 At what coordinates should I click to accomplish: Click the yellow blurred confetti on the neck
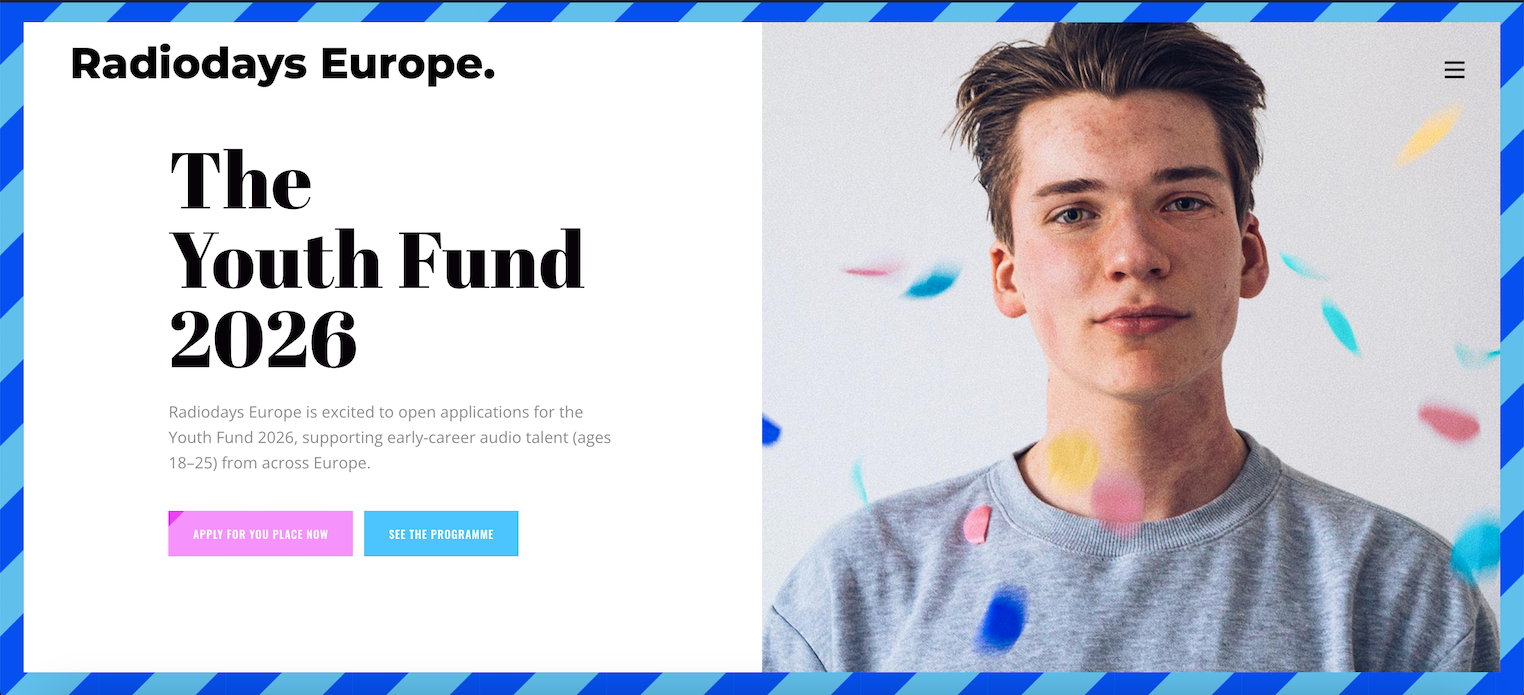pyautogui.click(x=1072, y=461)
